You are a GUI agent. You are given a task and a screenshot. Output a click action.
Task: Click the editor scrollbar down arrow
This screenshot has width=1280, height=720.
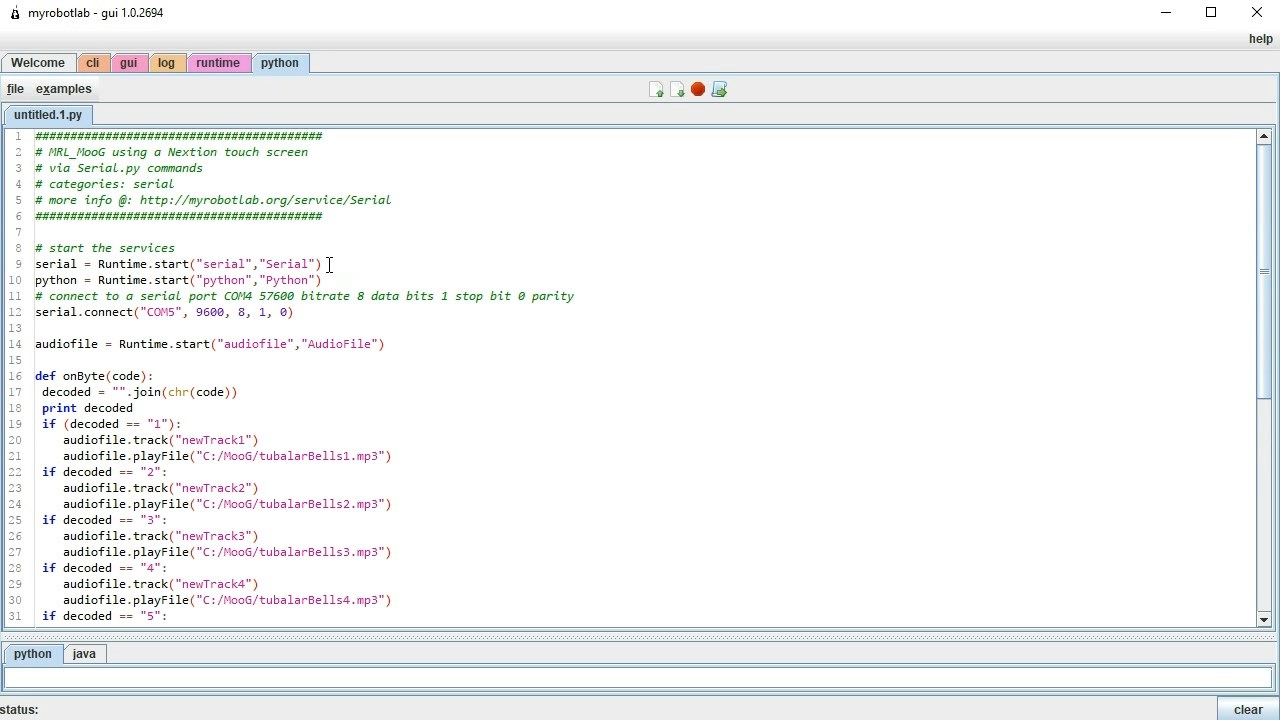pyautogui.click(x=1264, y=620)
